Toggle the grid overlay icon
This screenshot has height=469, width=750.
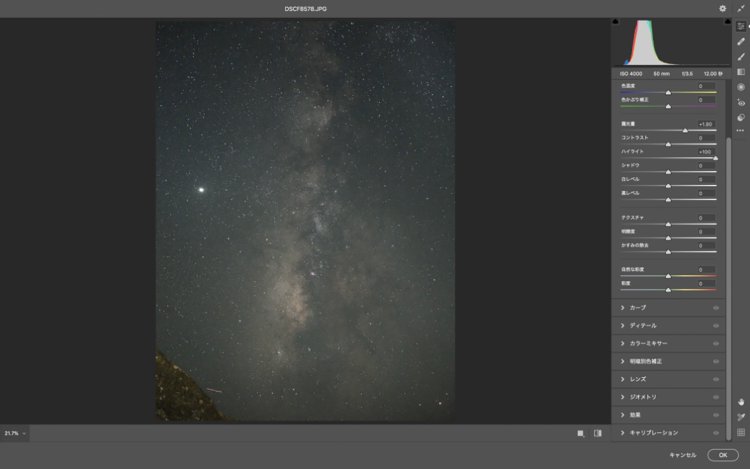741,432
